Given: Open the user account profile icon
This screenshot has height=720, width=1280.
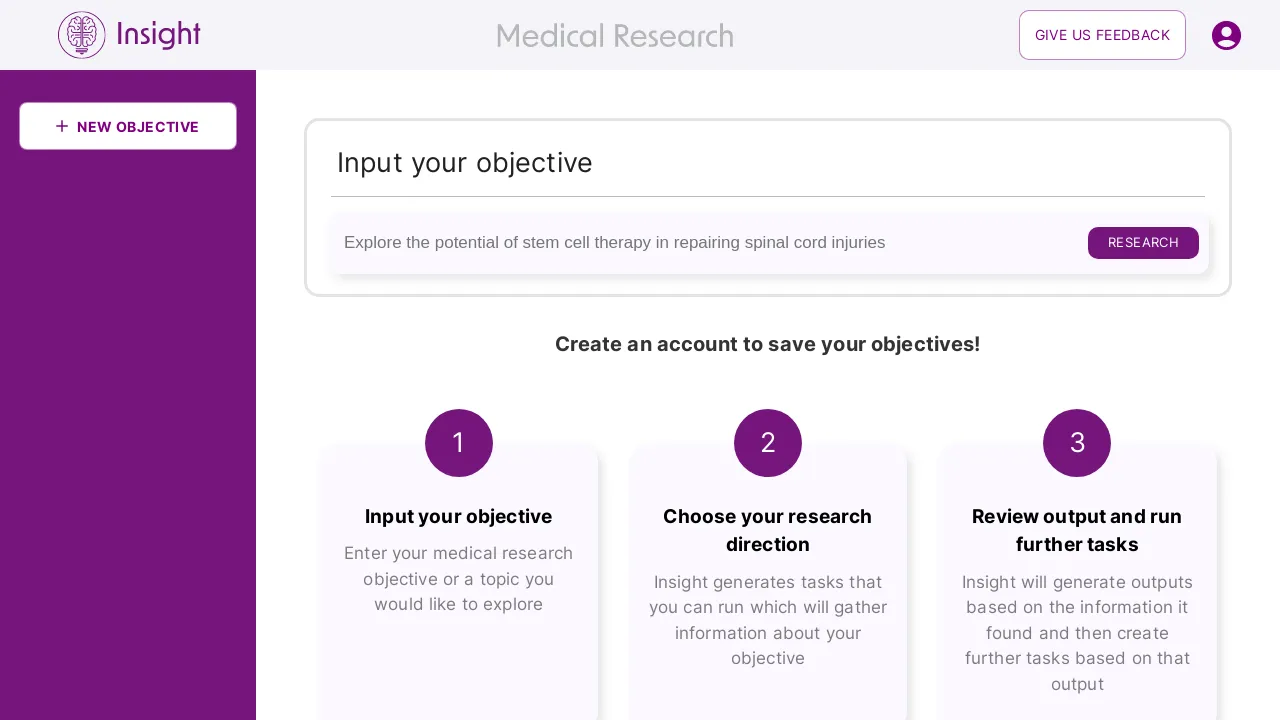Looking at the screenshot, I should [1226, 35].
